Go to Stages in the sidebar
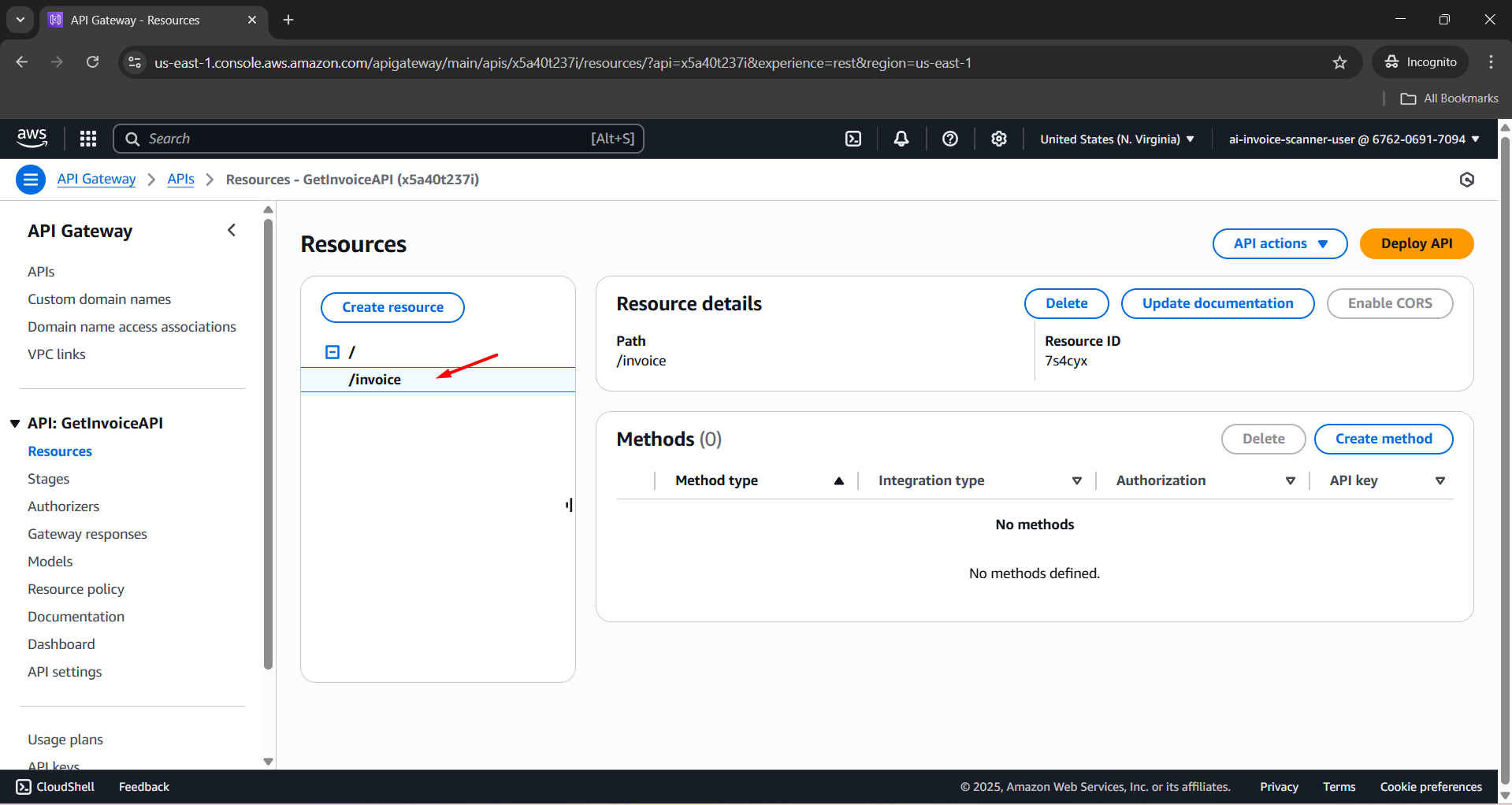Image resolution: width=1512 pixels, height=805 pixels. 49,479
